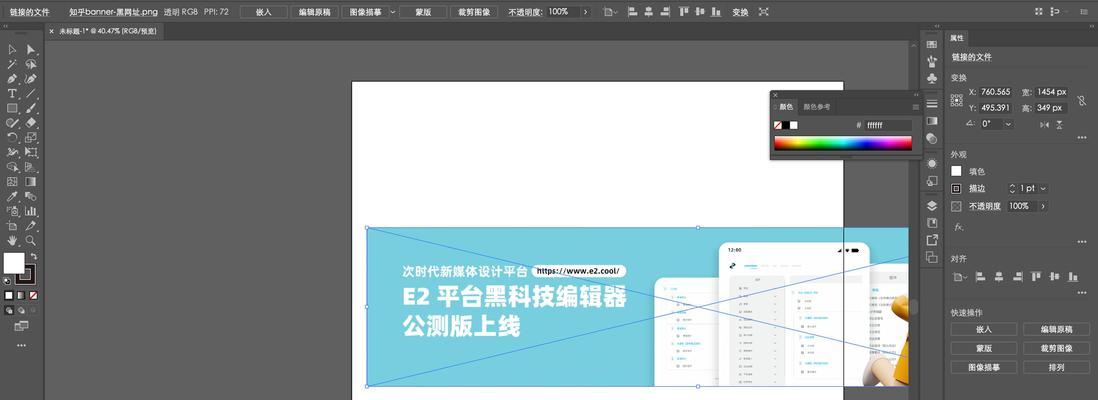Select the Zoom tool
Image resolution: width=1098 pixels, height=400 pixels.
31,240
